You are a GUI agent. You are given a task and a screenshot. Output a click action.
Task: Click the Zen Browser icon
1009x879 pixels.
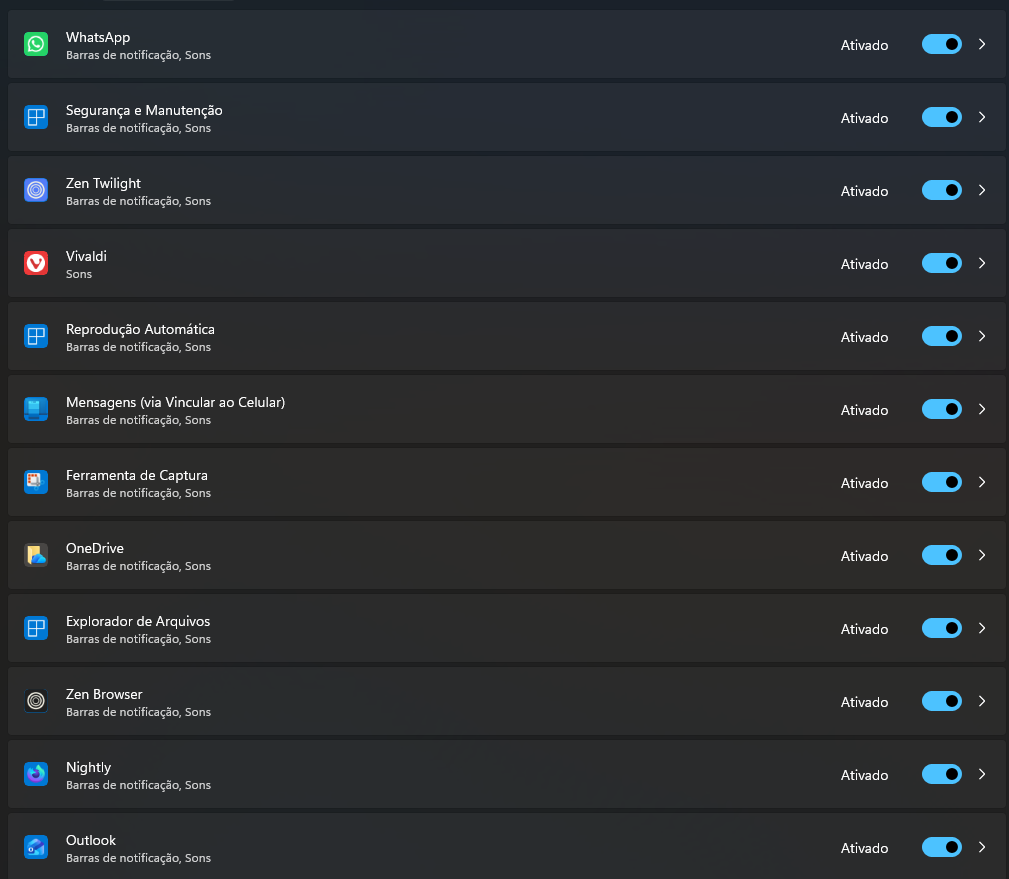(x=36, y=701)
